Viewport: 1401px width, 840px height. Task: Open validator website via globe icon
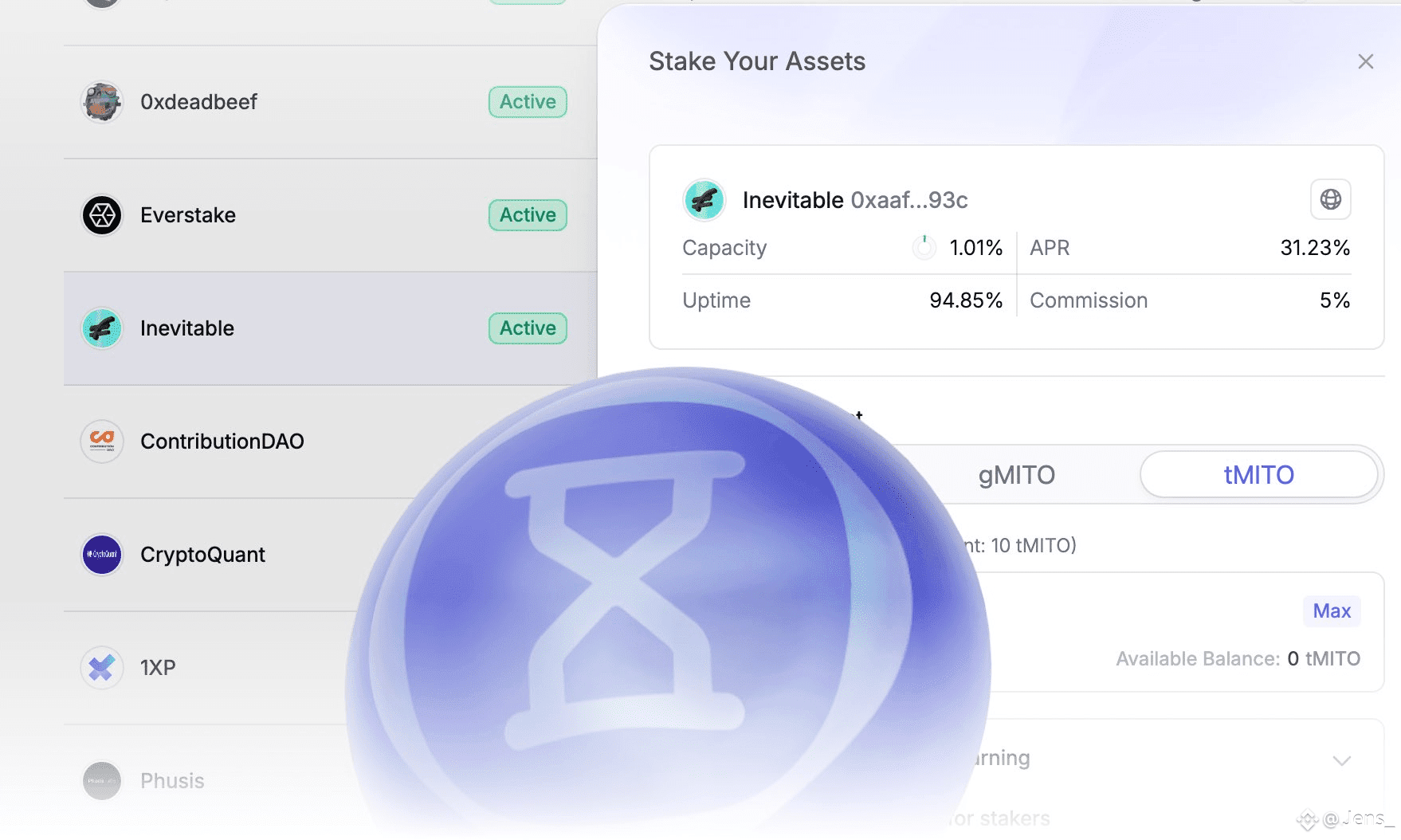click(1331, 199)
